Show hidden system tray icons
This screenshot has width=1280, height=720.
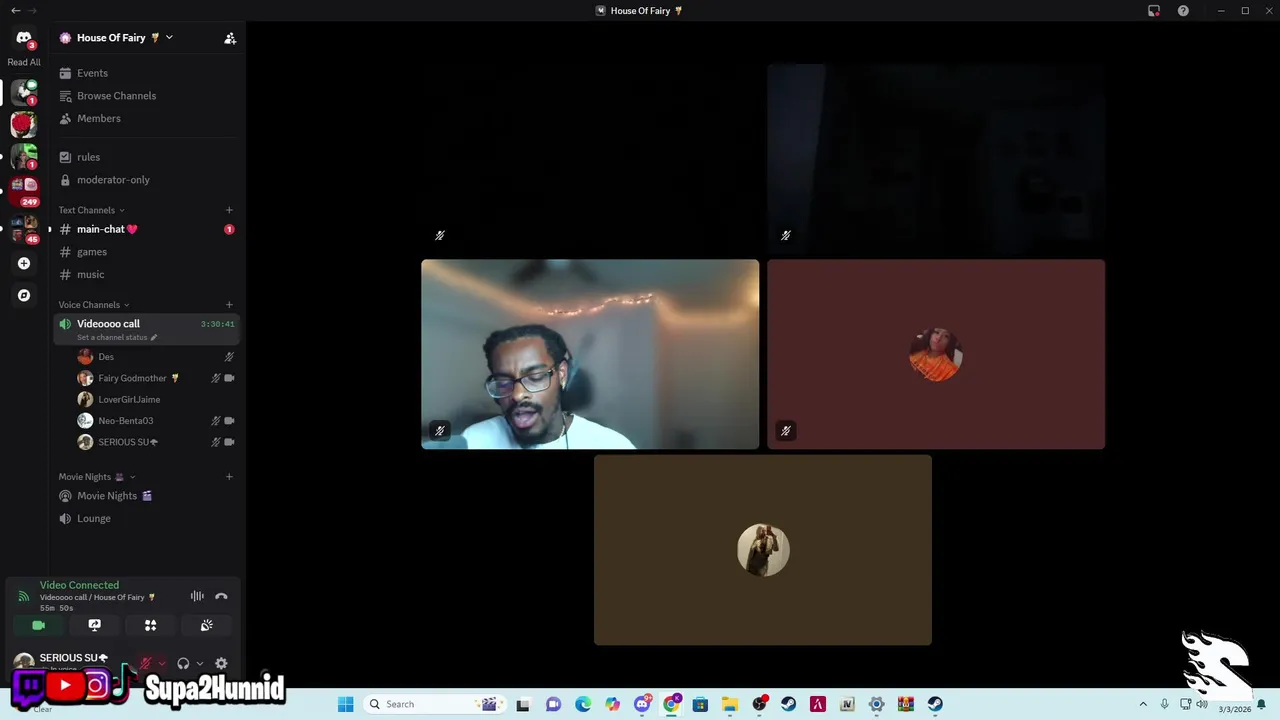[1143, 704]
